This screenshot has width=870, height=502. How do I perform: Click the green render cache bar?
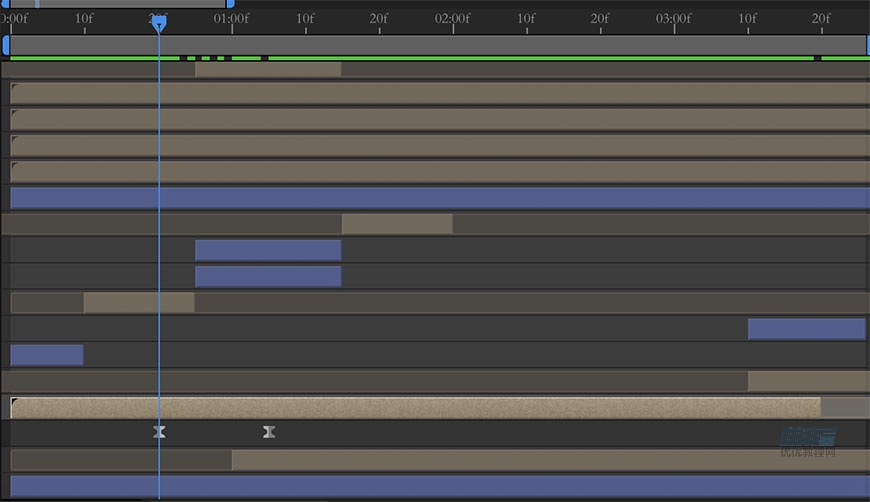point(540,58)
